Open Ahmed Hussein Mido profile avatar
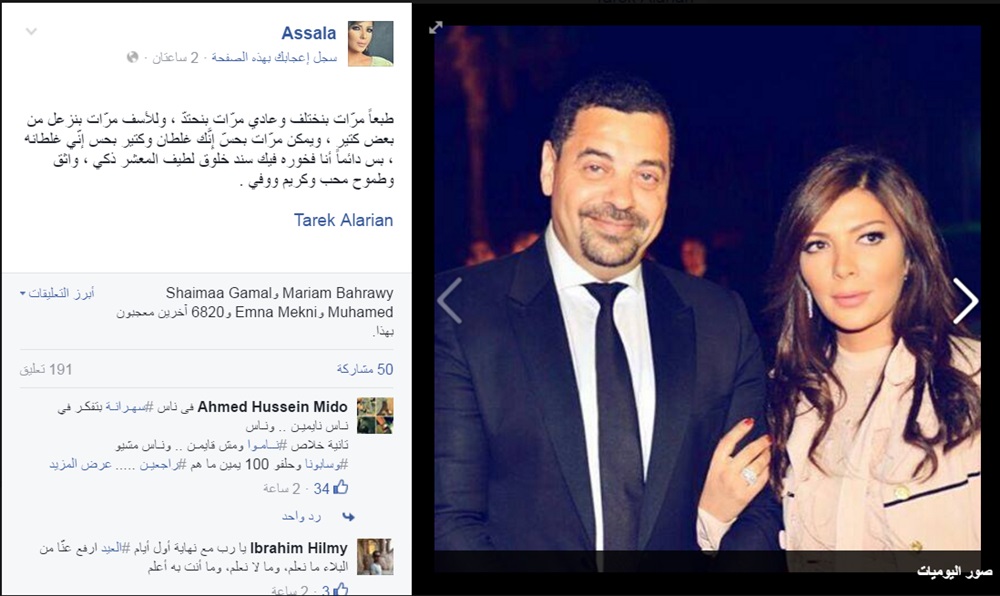Viewport: 1000px width, 596px height. 375,416
